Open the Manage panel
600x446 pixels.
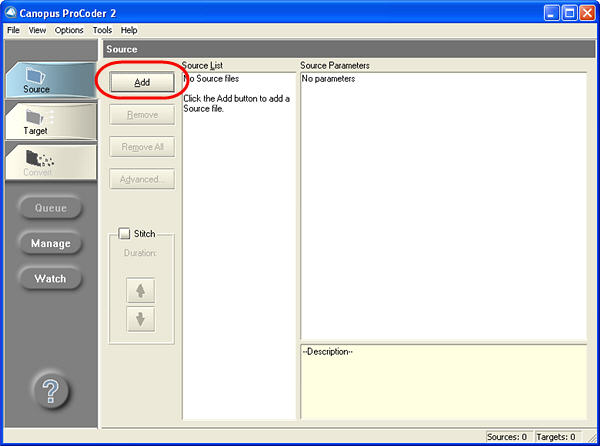(50, 243)
